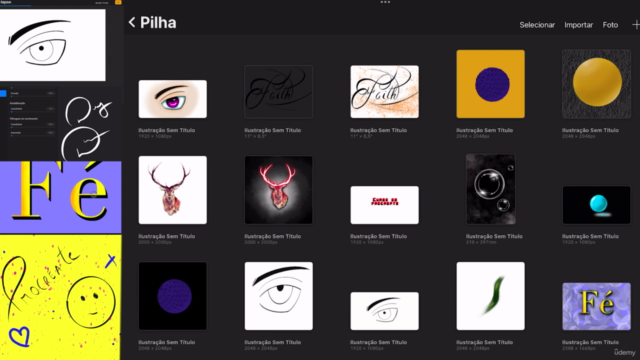Tap title under gold sphere artwork
The width and height of the screenshot is (640, 360).
[590, 130]
